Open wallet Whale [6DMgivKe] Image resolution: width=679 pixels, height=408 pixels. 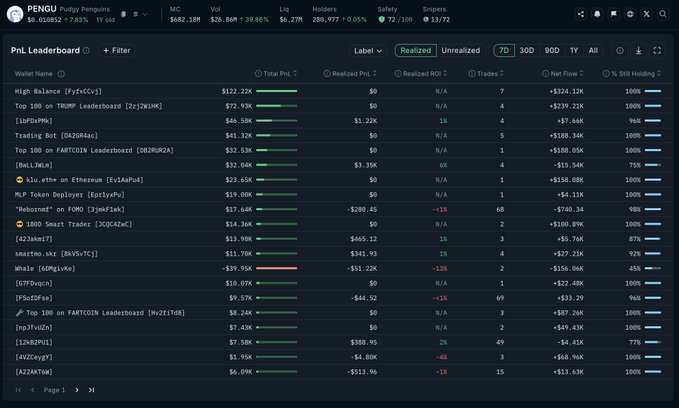[45, 269]
